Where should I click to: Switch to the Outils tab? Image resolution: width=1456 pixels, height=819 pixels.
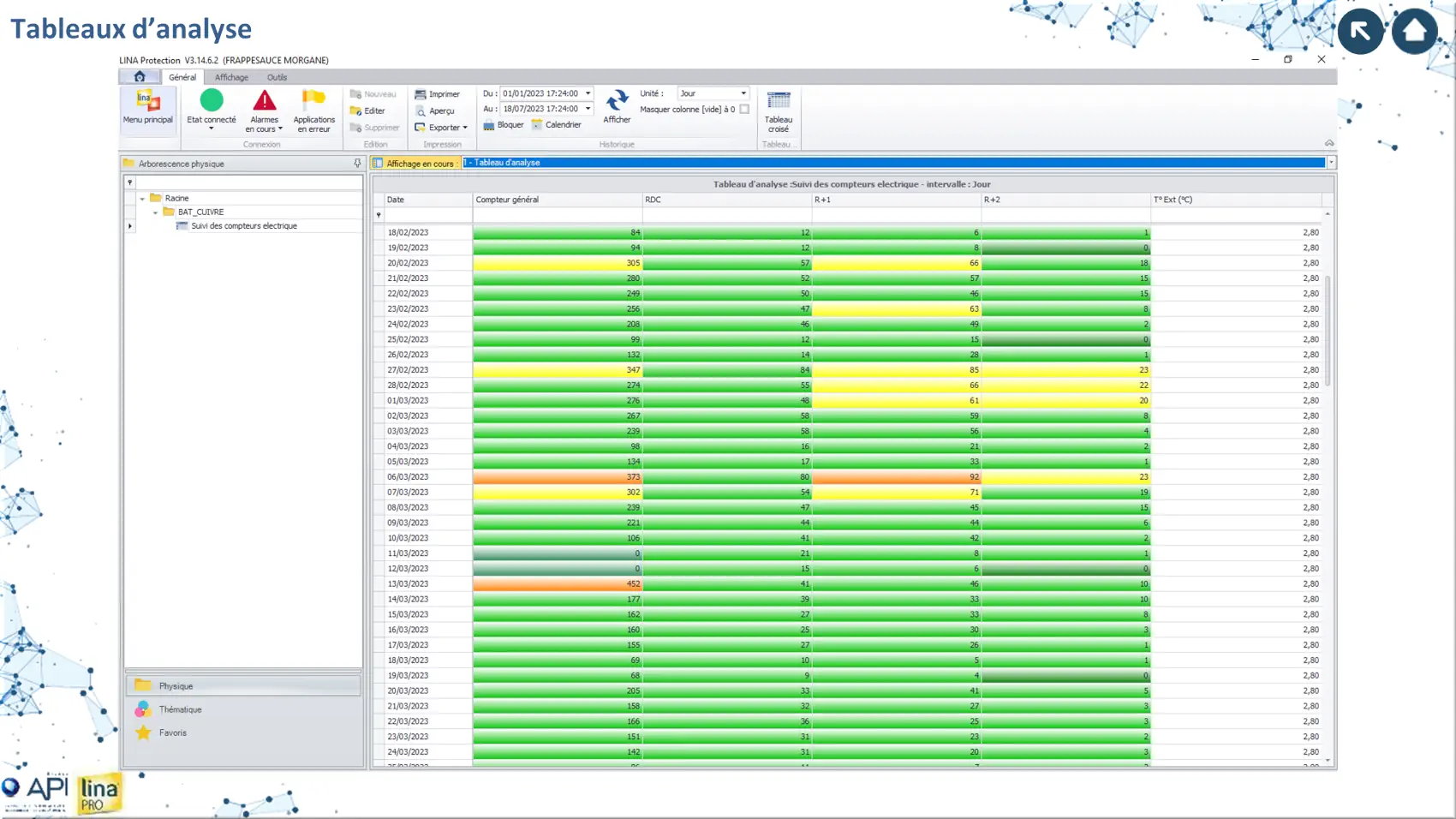277,77
